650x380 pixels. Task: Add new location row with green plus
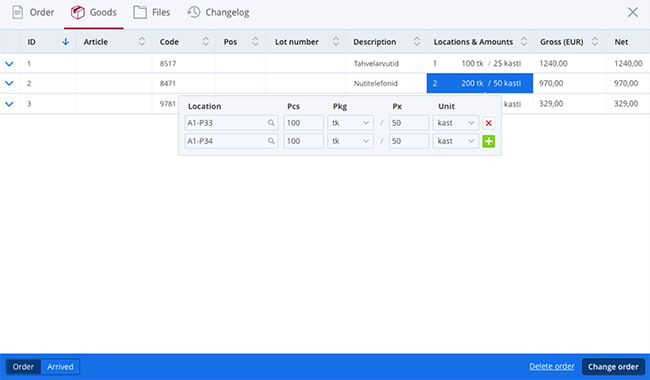[x=488, y=141]
